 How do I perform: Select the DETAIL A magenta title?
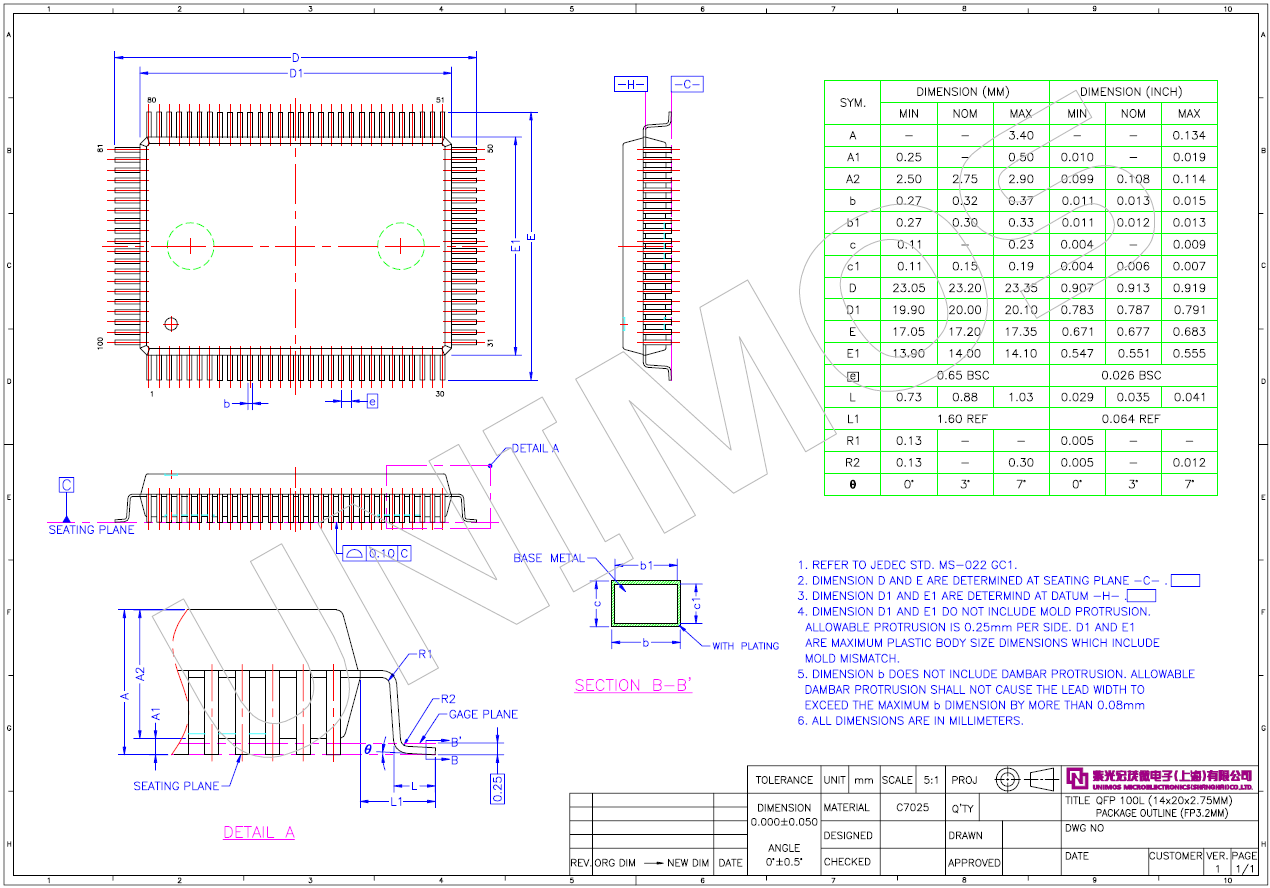(258, 832)
